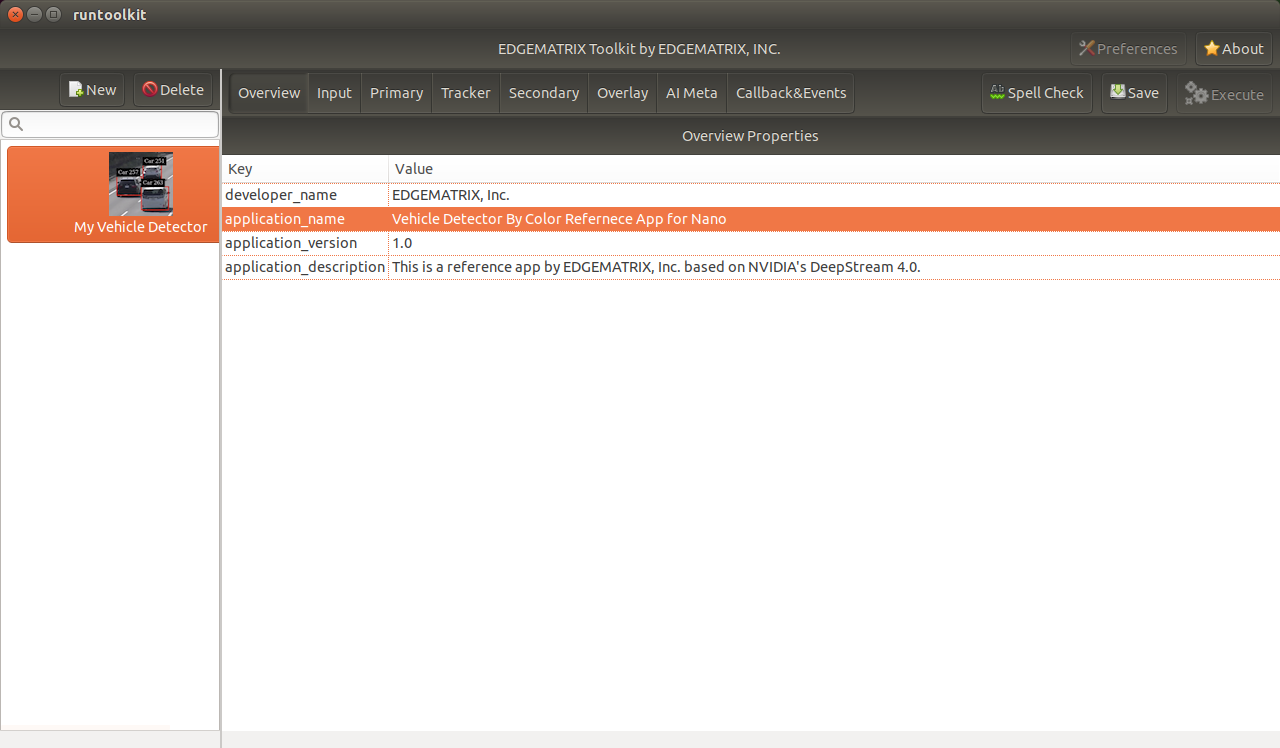Switch to the Input tab
Viewport: 1280px width, 748px height.
334,93
